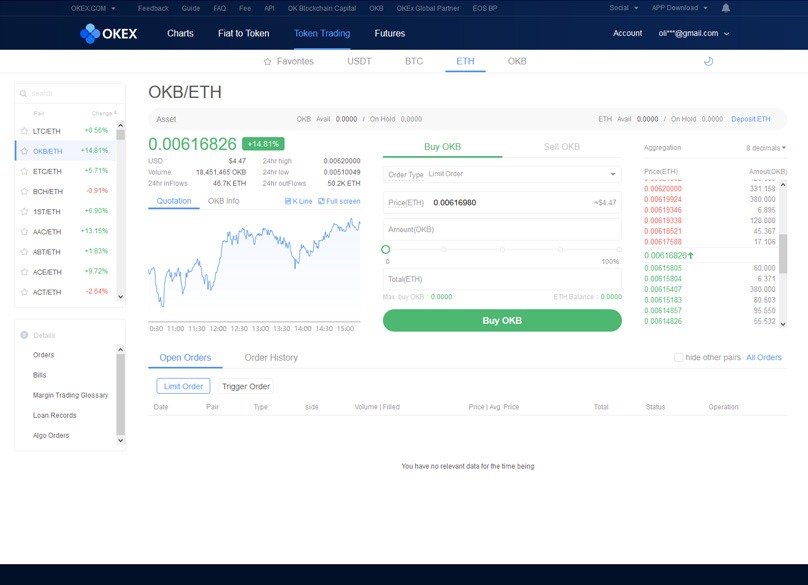
Task: Open the Order Type dropdown
Action: tap(502, 174)
